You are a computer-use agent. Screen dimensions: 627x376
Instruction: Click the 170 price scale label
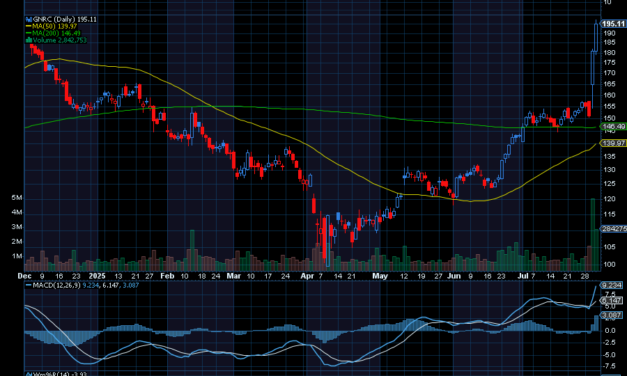tap(609, 73)
